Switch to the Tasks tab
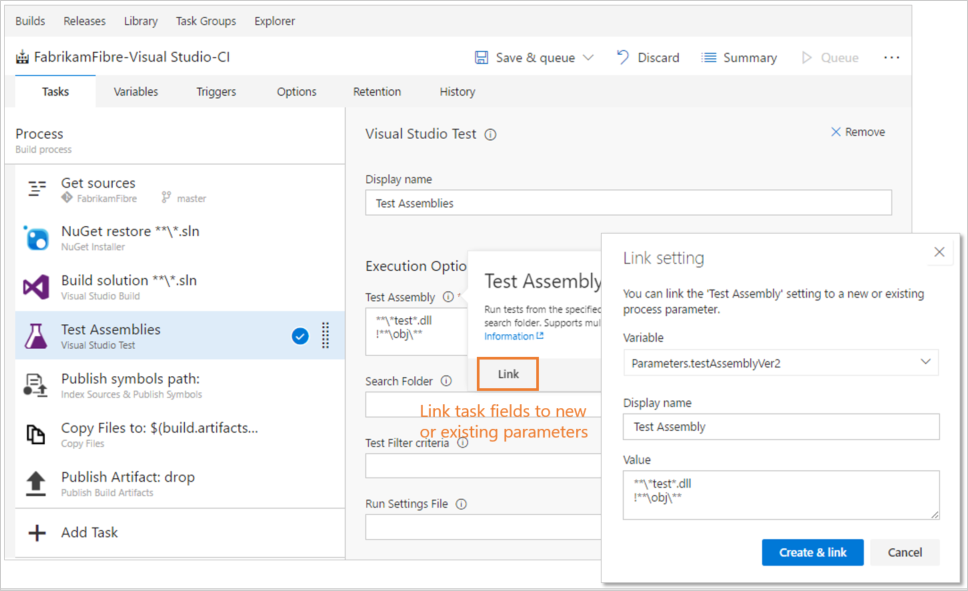This screenshot has width=968, height=591. [x=56, y=91]
